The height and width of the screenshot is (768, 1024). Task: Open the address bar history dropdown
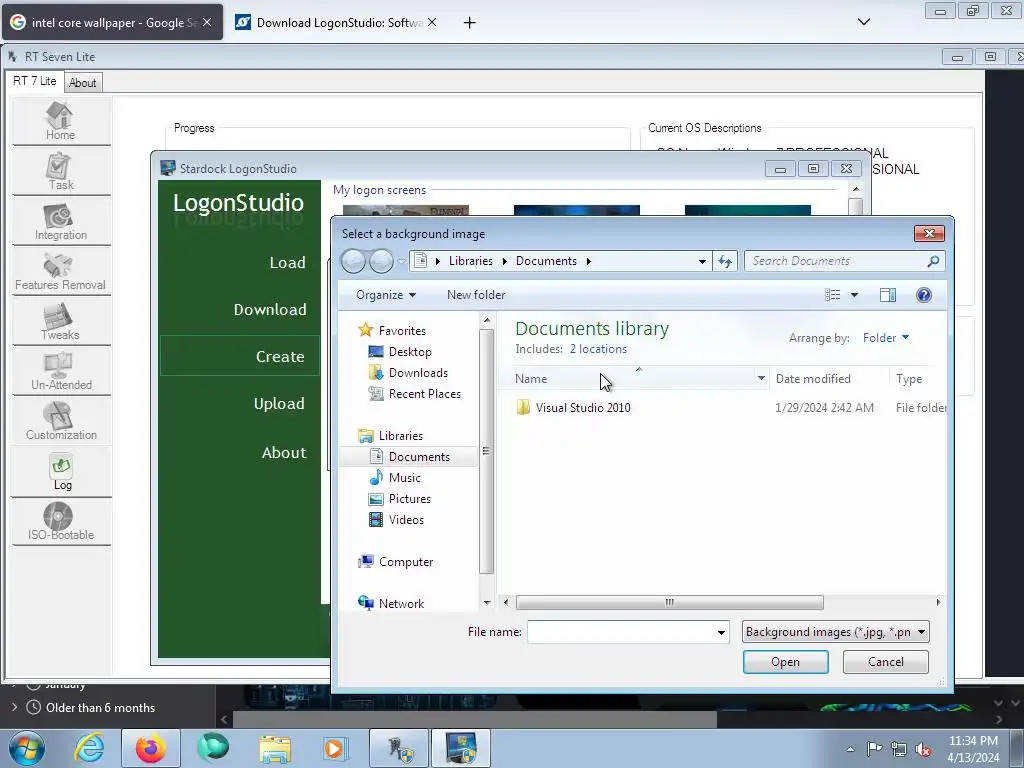(702, 261)
